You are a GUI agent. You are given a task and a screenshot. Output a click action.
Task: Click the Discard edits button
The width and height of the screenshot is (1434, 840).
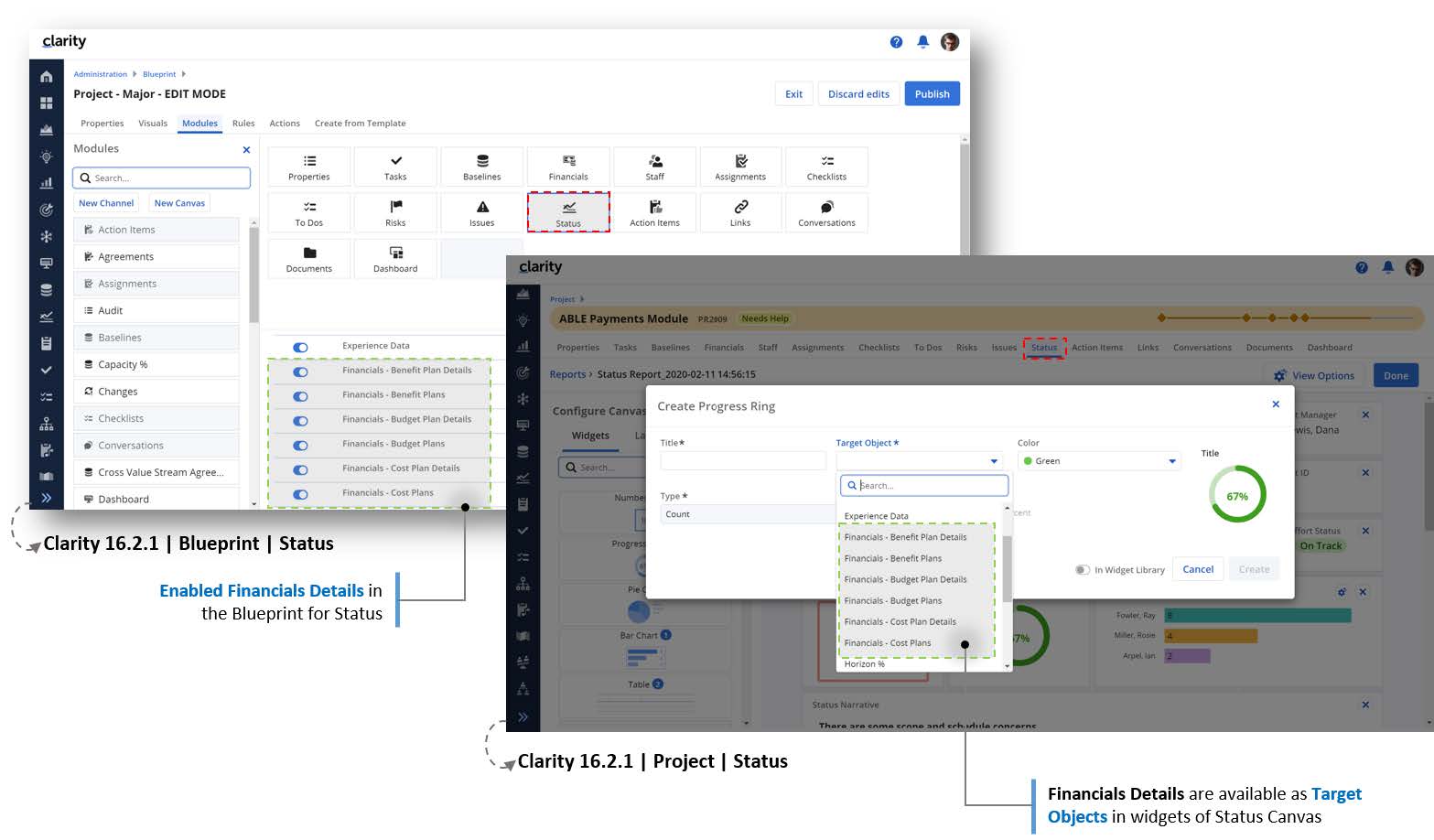pos(858,94)
